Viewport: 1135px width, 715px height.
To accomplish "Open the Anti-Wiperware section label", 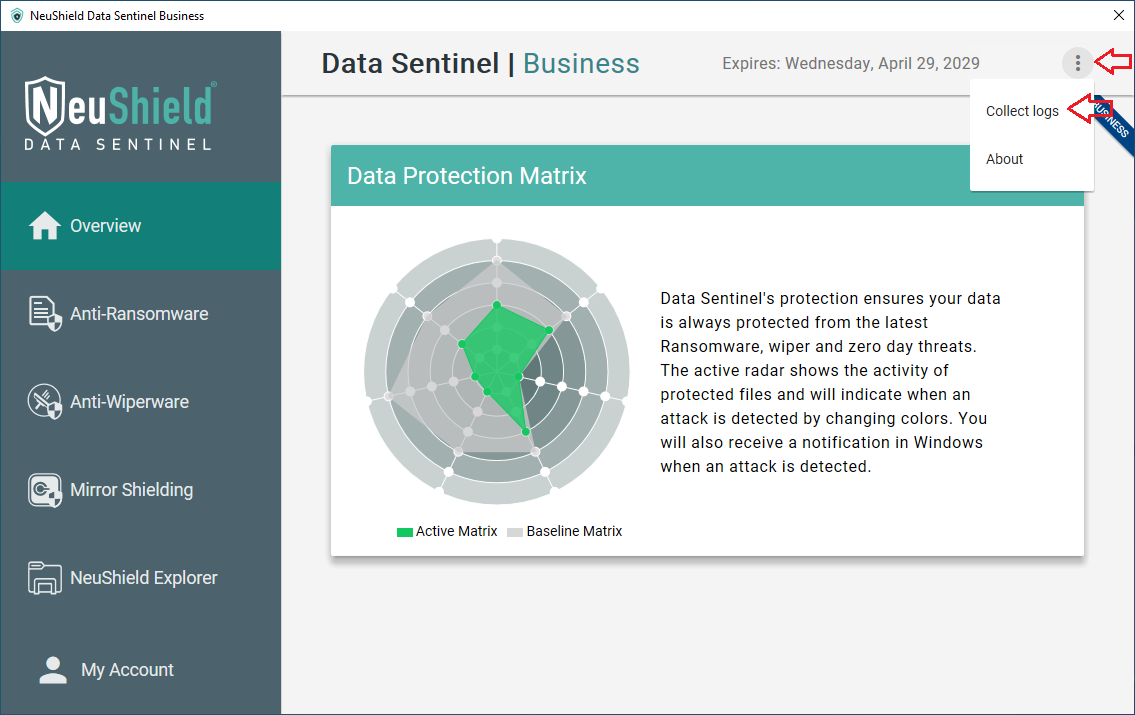I will pyautogui.click(x=130, y=402).
